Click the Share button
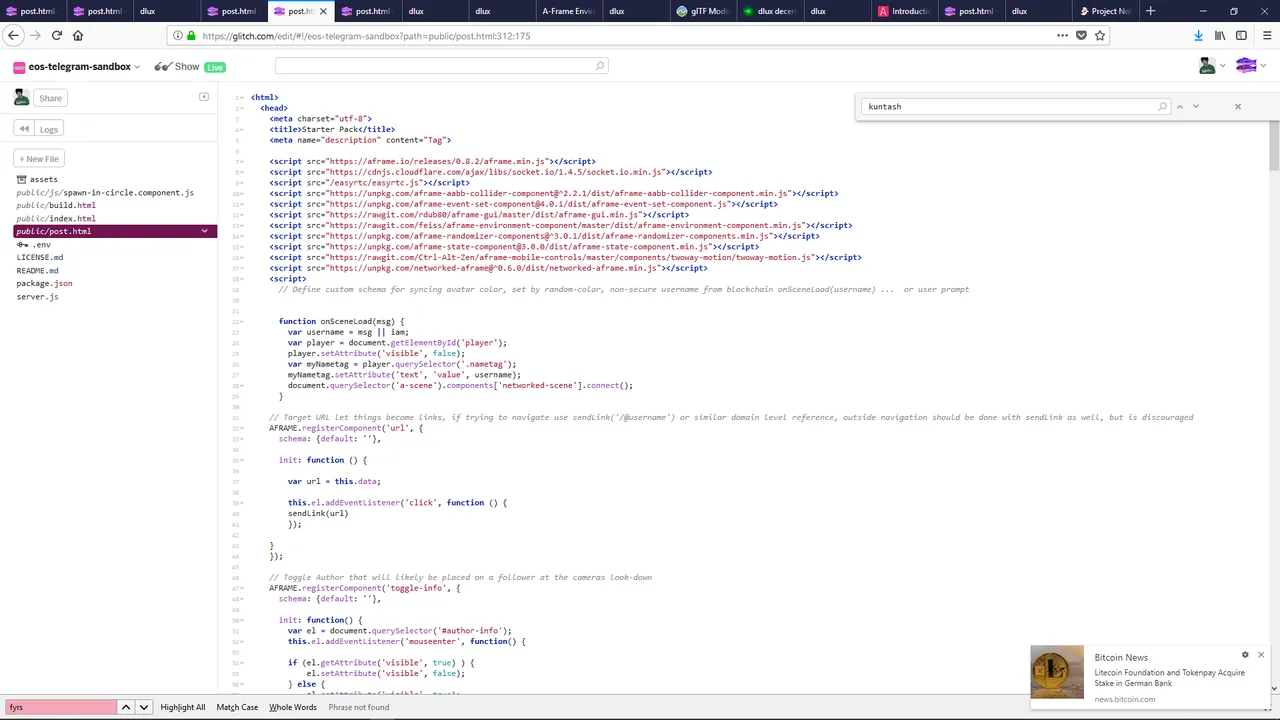Image resolution: width=1280 pixels, height=720 pixels. tap(50, 98)
